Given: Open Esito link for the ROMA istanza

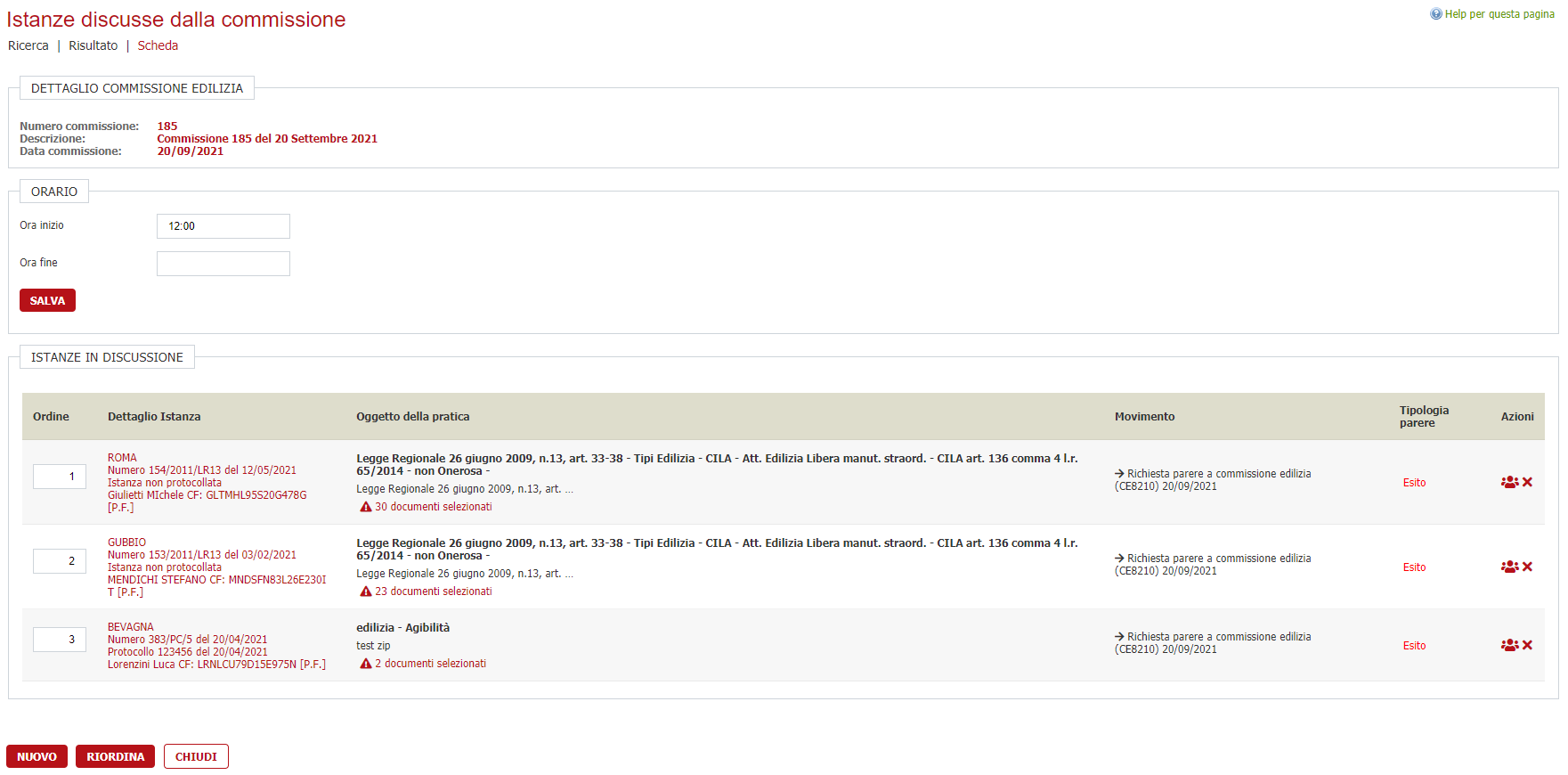Looking at the screenshot, I should (1414, 483).
